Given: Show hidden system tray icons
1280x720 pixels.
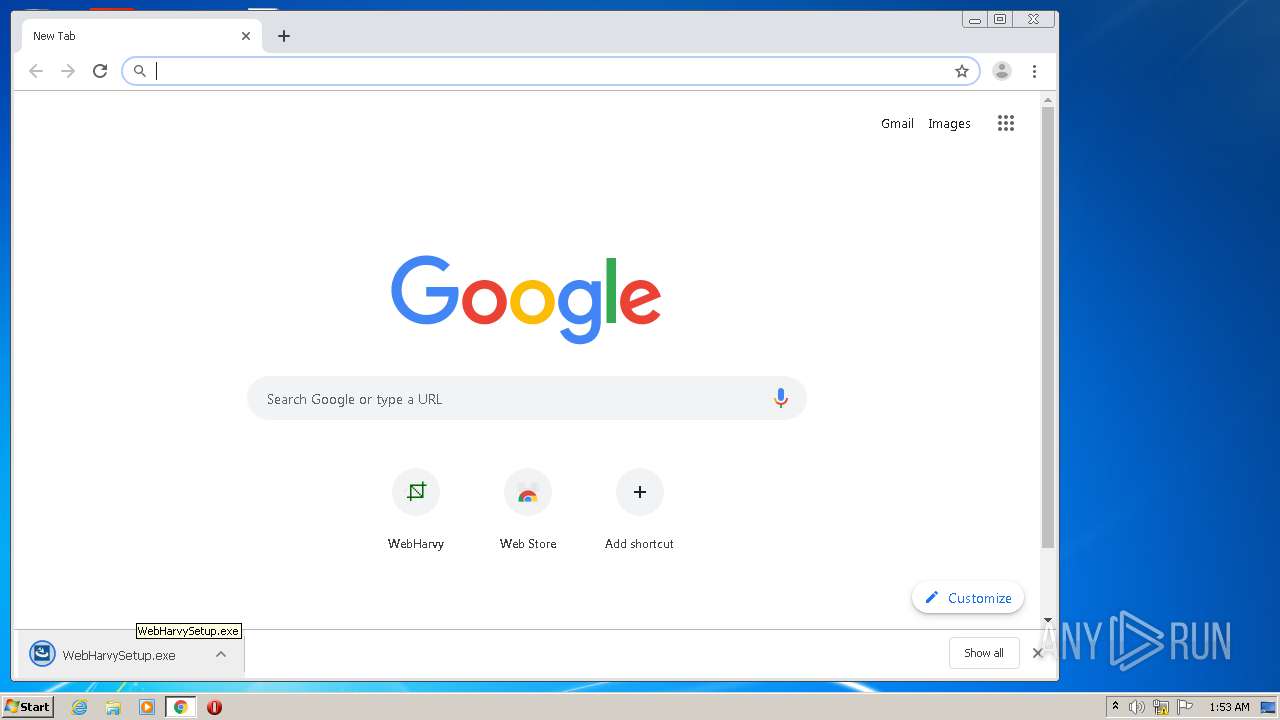Looking at the screenshot, I should (x=1116, y=707).
